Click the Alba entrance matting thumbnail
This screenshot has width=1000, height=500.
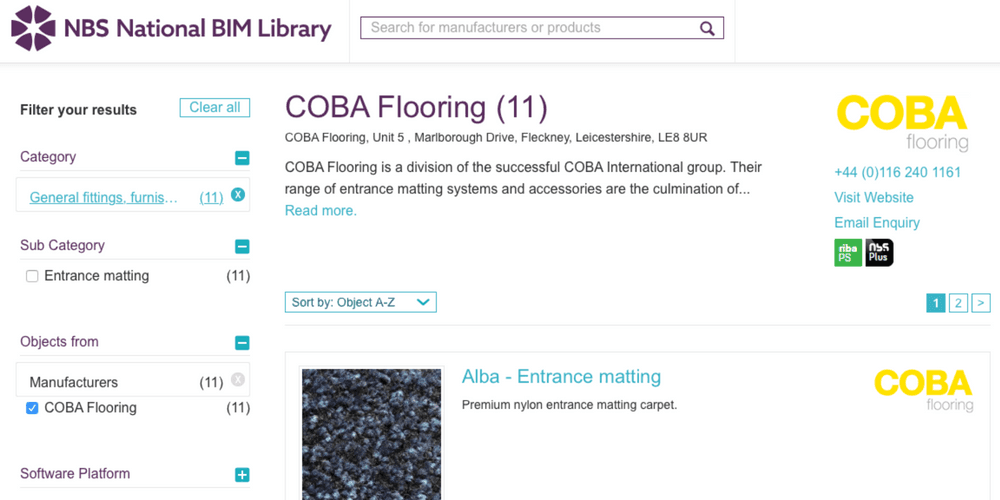tap(371, 434)
